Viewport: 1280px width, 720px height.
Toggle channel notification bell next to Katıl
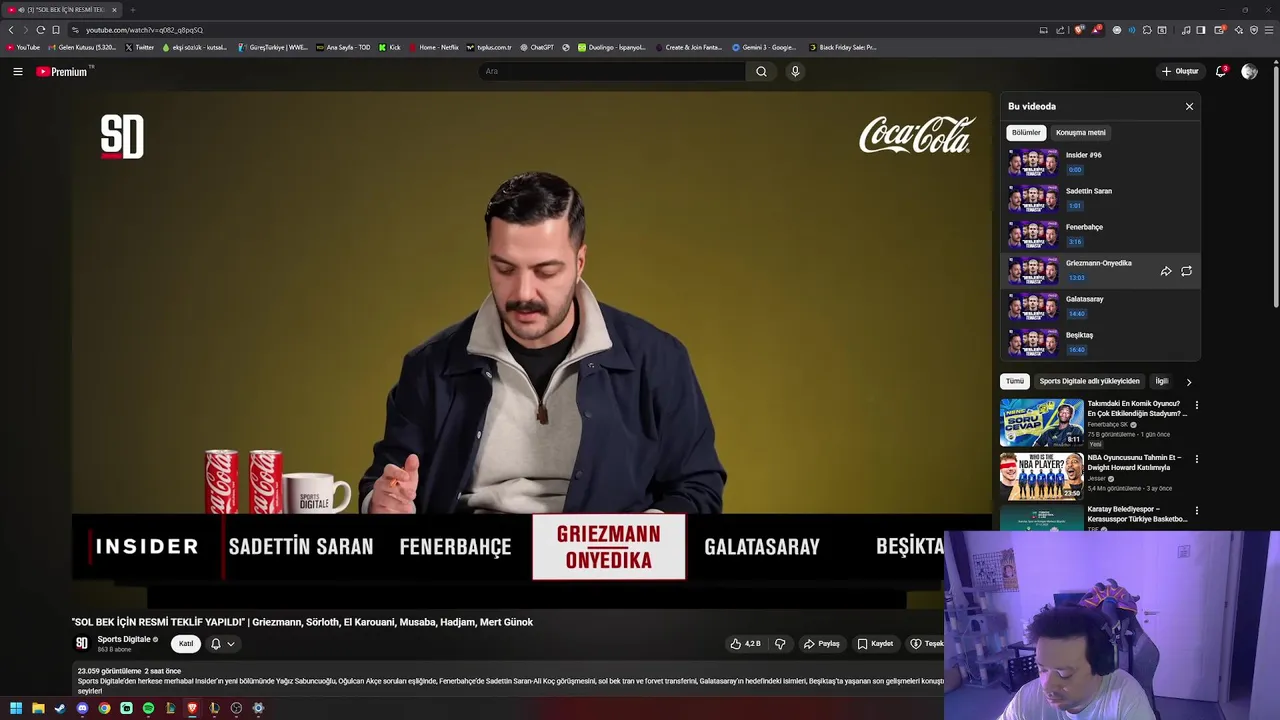215,644
